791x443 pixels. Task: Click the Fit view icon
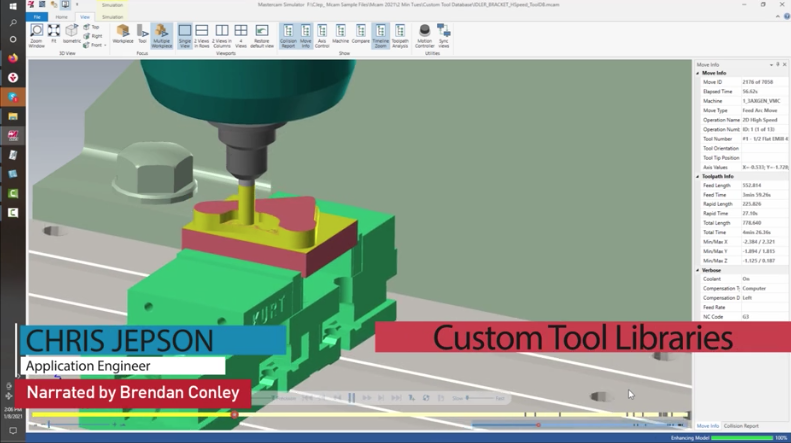53,34
